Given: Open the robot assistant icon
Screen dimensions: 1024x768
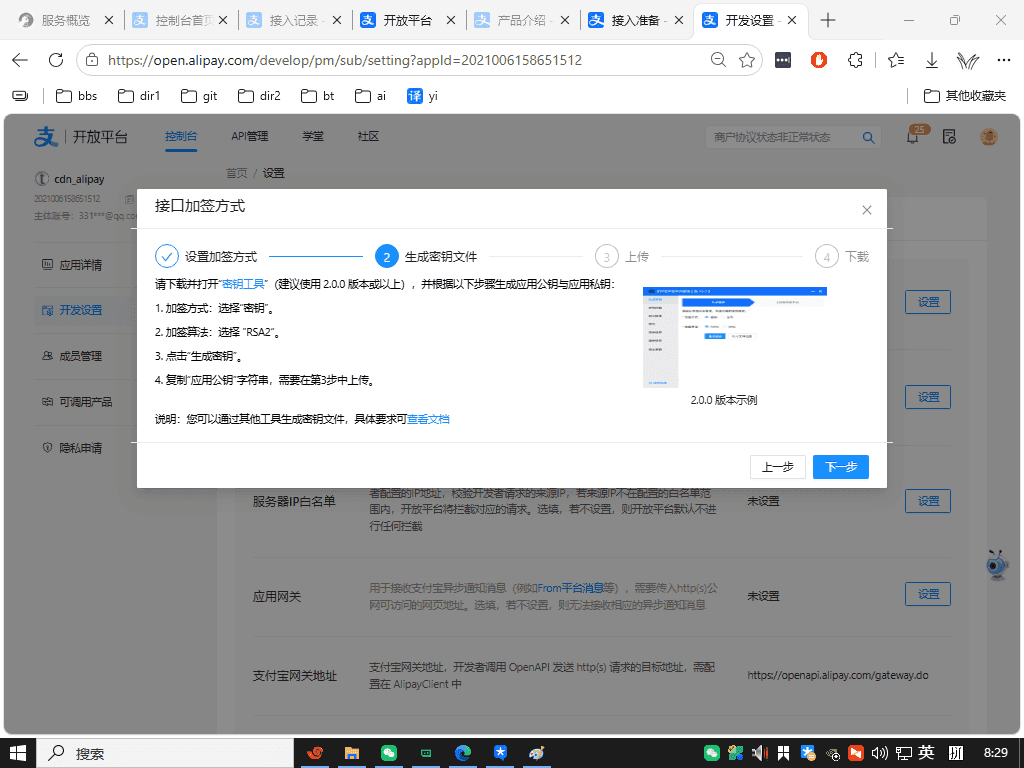Looking at the screenshot, I should pos(997,565).
